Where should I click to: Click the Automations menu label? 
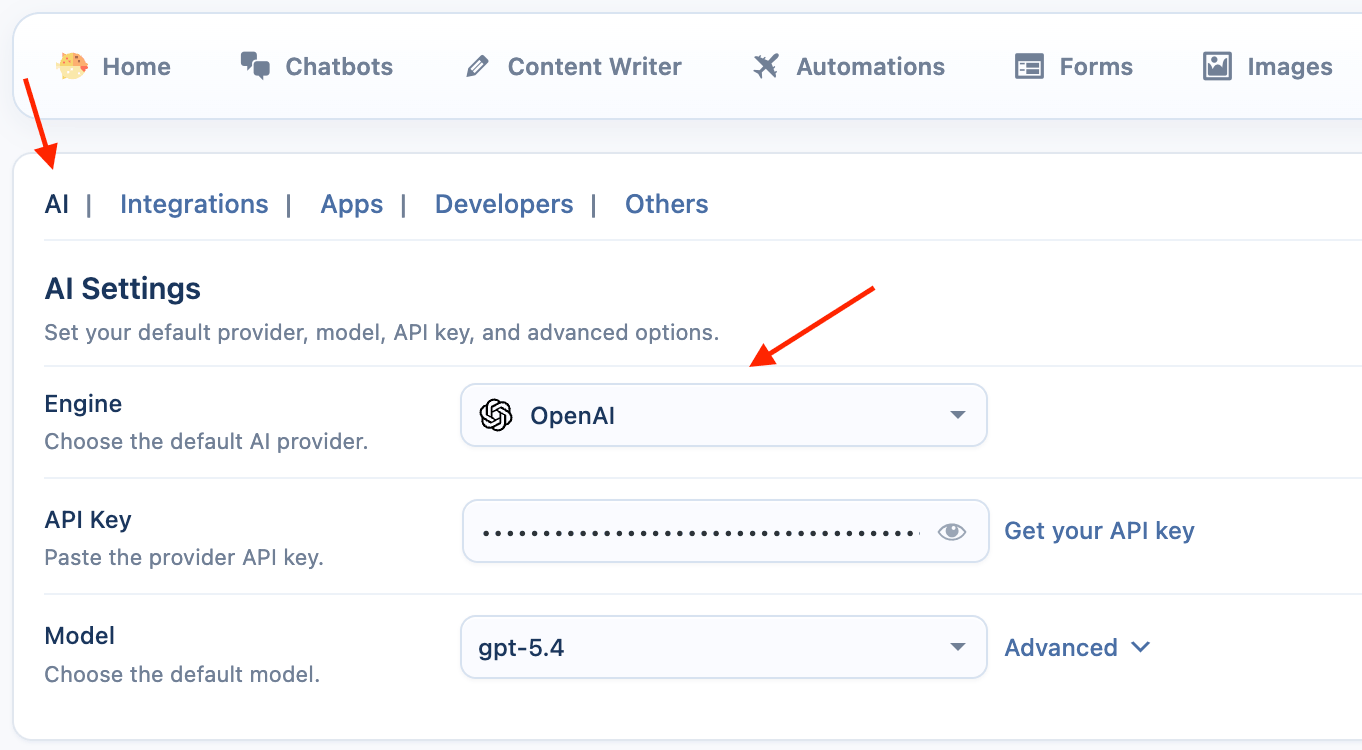pyautogui.click(x=870, y=67)
